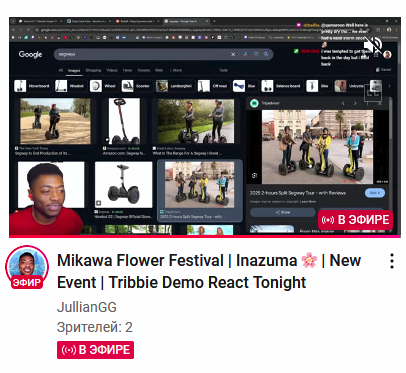The height and width of the screenshot is (373, 406).
Task: Click the 'Зрителей: 2' viewer count text
Action: pyautogui.click(x=95, y=327)
